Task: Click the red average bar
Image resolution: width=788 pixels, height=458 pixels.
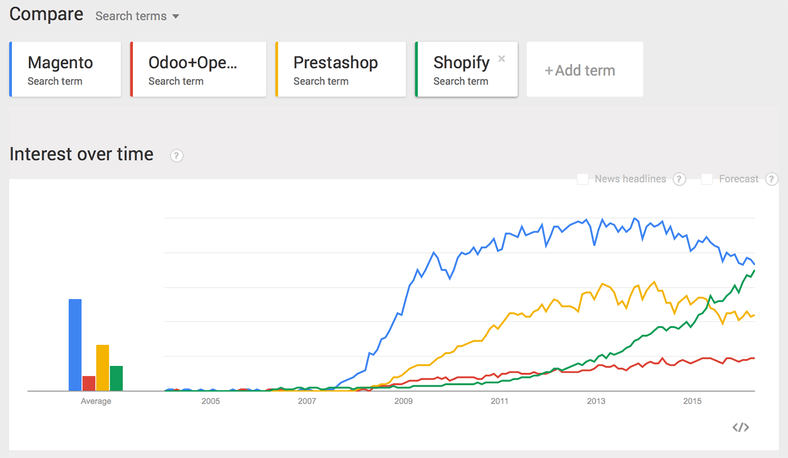Action: click(89, 383)
